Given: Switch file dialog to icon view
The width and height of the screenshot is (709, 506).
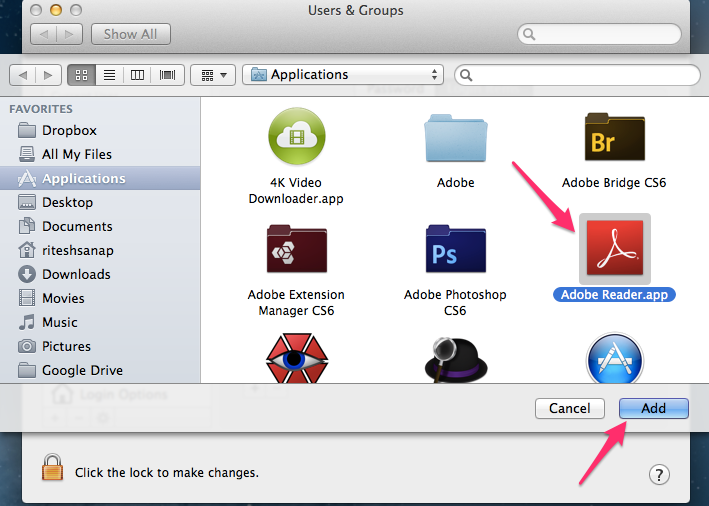Looking at the screenshot, I should pos(81,75).
